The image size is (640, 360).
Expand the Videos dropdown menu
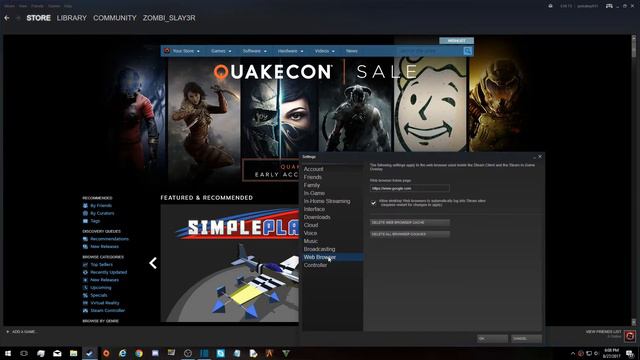click(324, 51)
